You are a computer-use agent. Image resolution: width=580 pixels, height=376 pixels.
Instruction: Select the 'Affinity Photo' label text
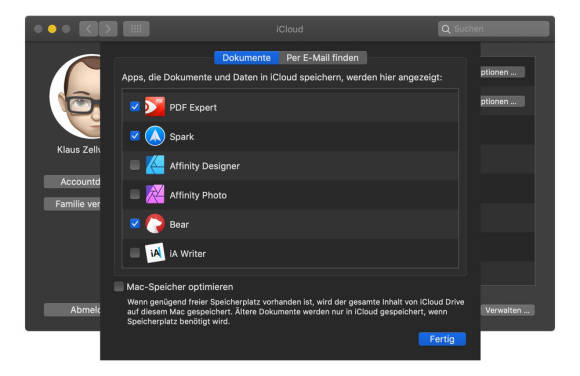point(198,195)
